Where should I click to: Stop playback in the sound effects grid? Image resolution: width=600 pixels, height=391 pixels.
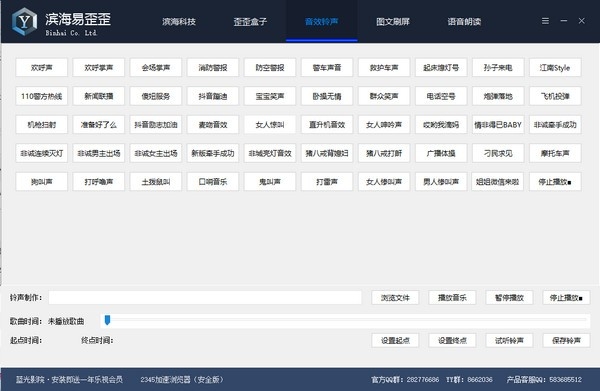pyautogui.click(x=555, y=182)
